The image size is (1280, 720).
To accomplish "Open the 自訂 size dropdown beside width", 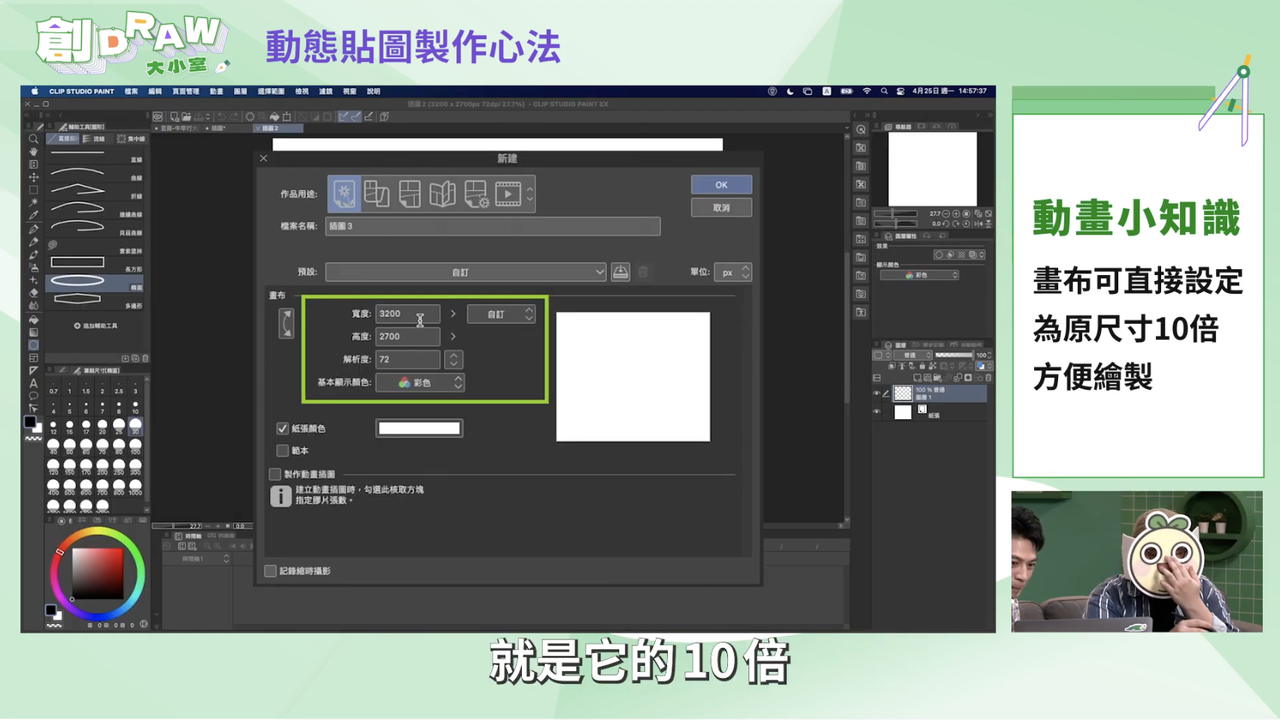I will coord(501,314).
